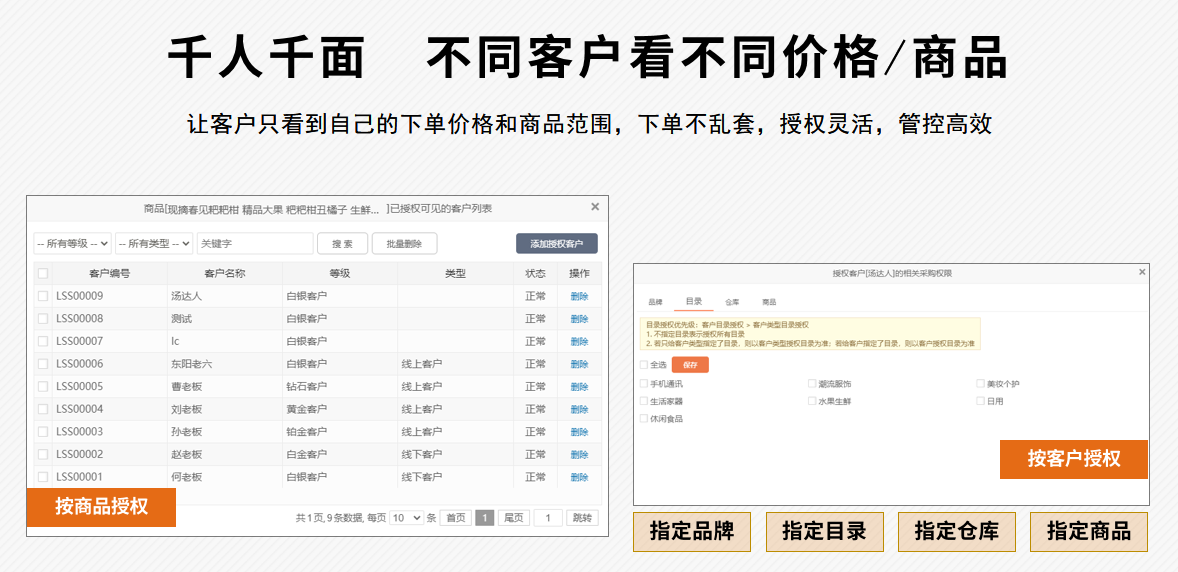Click the 关键字 search input field

(254, 243)
